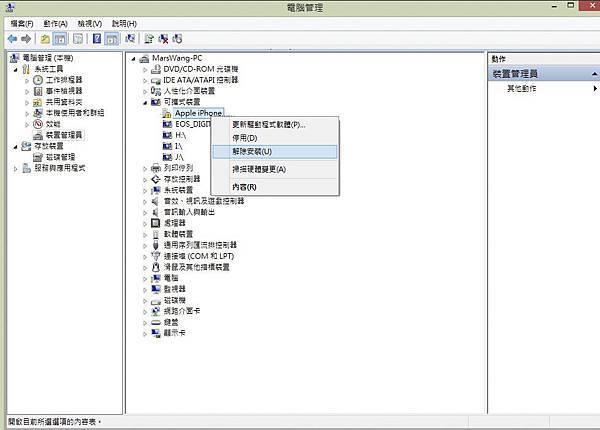Select 電腦管理 (本機) root node
600x430 pixels.
click(47, 58)
